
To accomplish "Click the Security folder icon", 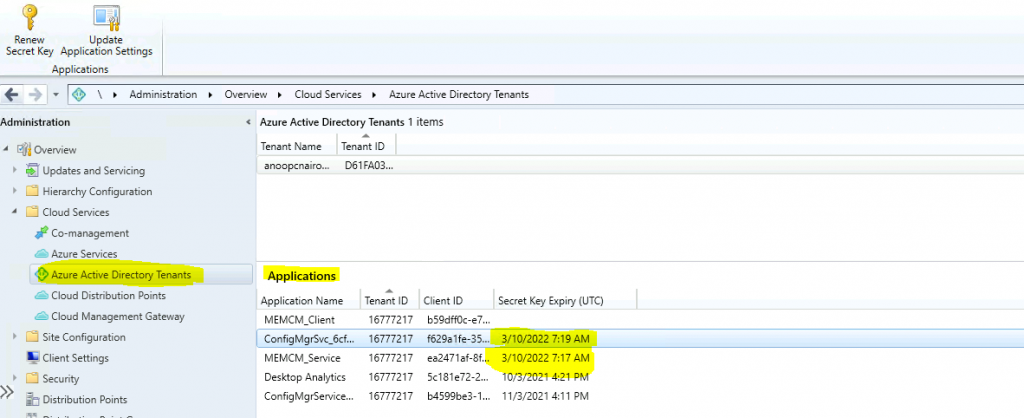I will pyautogui.click(x=32, y=379).
